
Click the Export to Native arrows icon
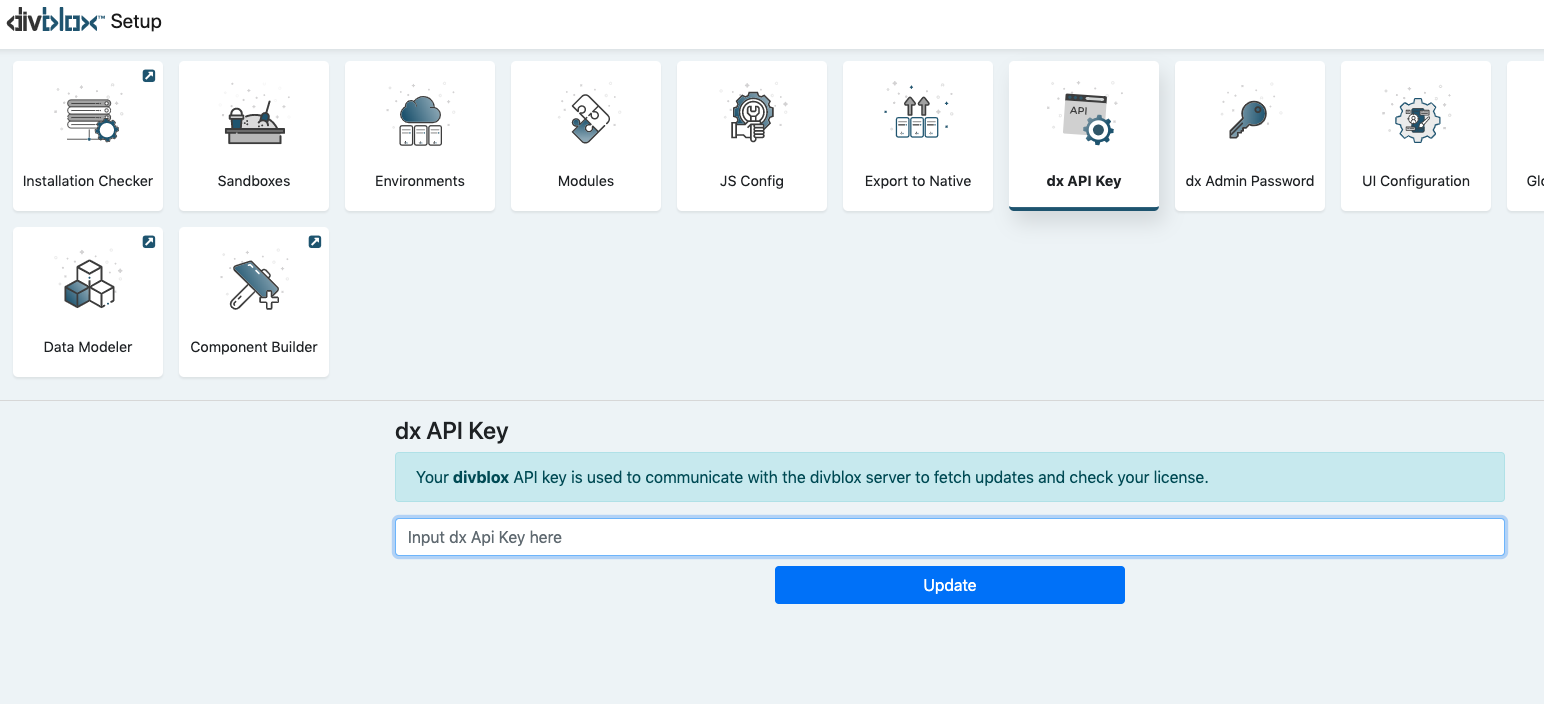point(918,113)
